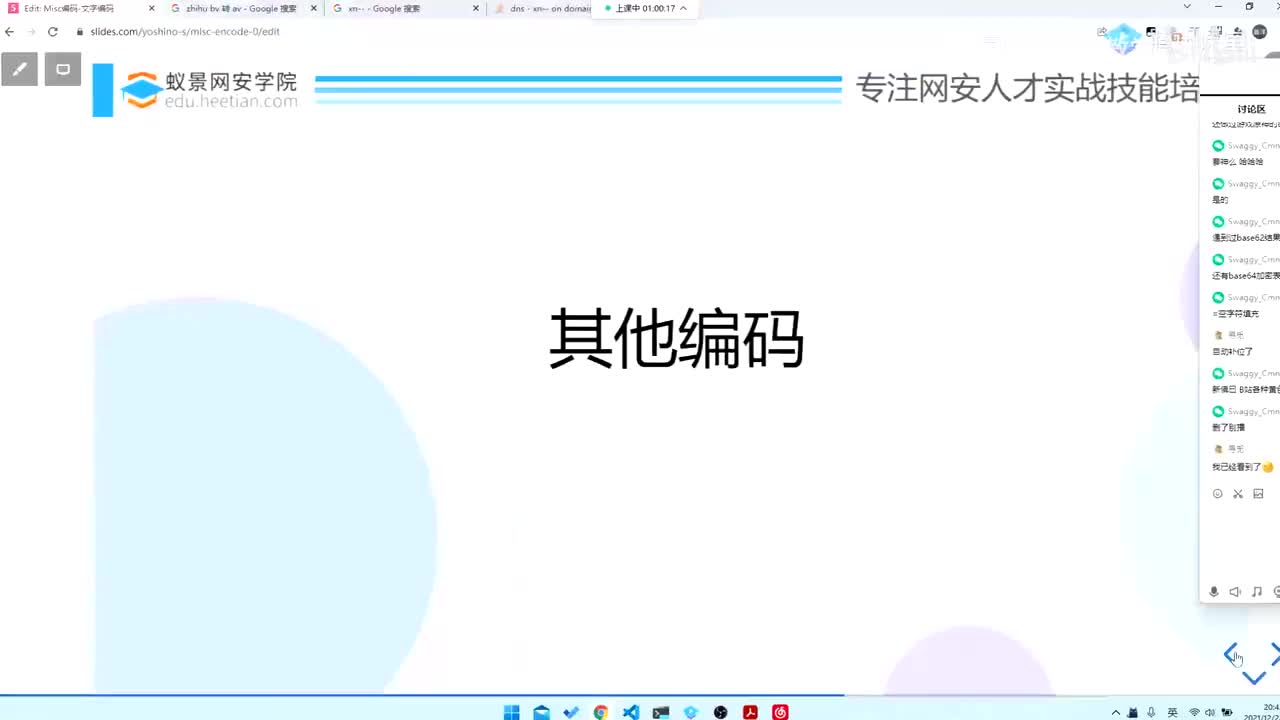Toggle the microphone in discussion panel
Image resolution: width=1280 pixels, height=720 pixels.
coord(1214,592)
